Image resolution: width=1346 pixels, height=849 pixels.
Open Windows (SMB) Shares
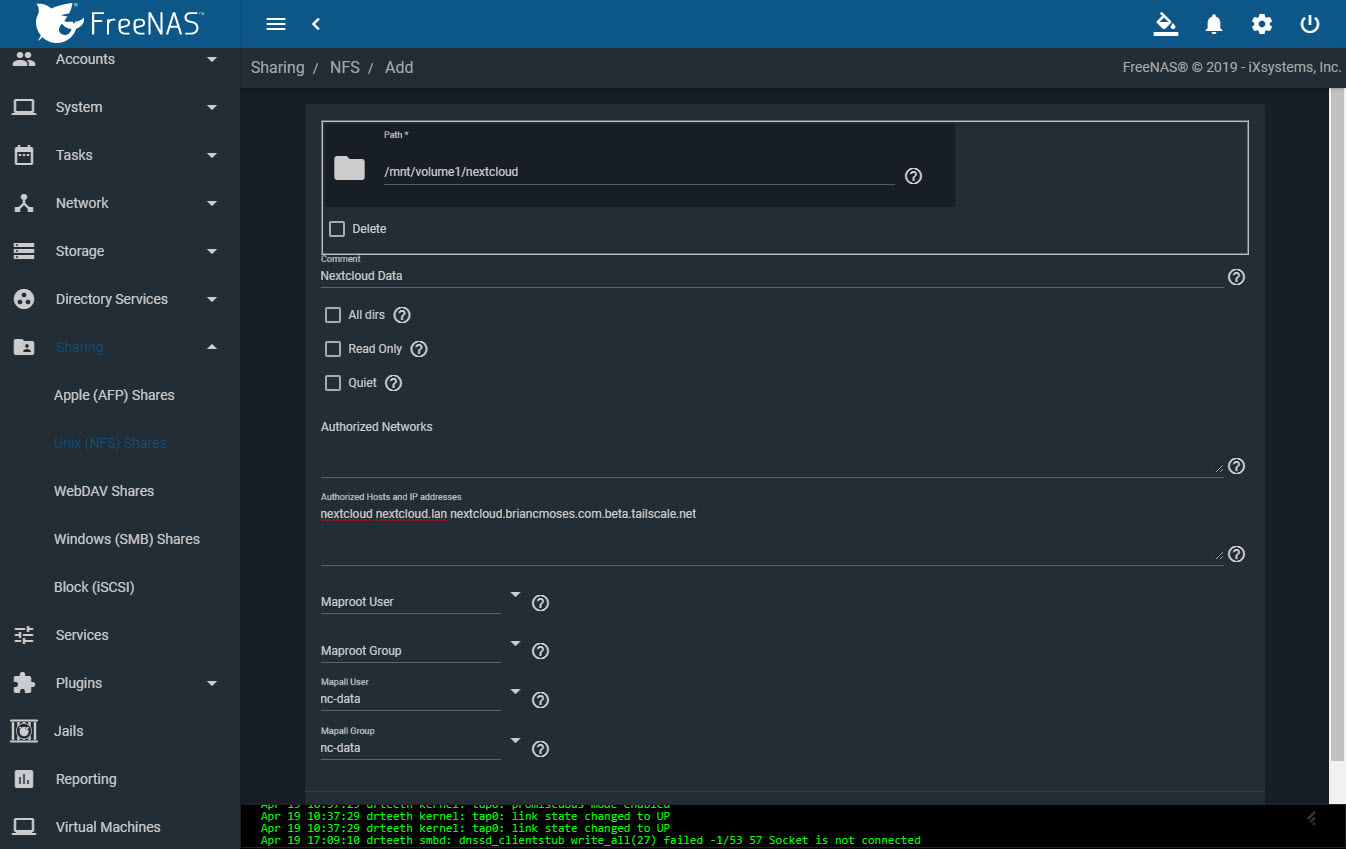(x=127, y=539)
